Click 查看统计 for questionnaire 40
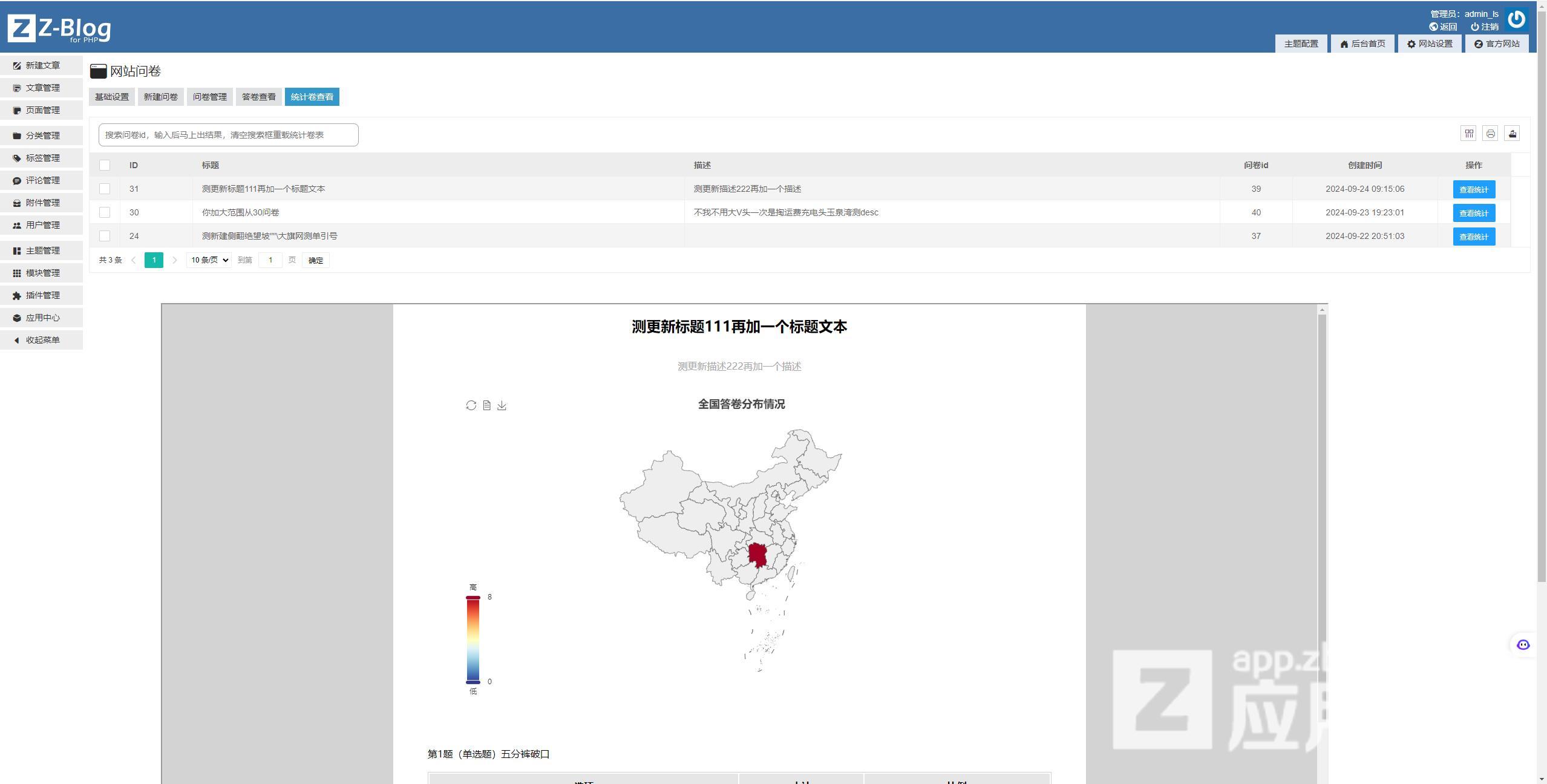This screenshot has width=1547, height=784. tap(1473, 213)
